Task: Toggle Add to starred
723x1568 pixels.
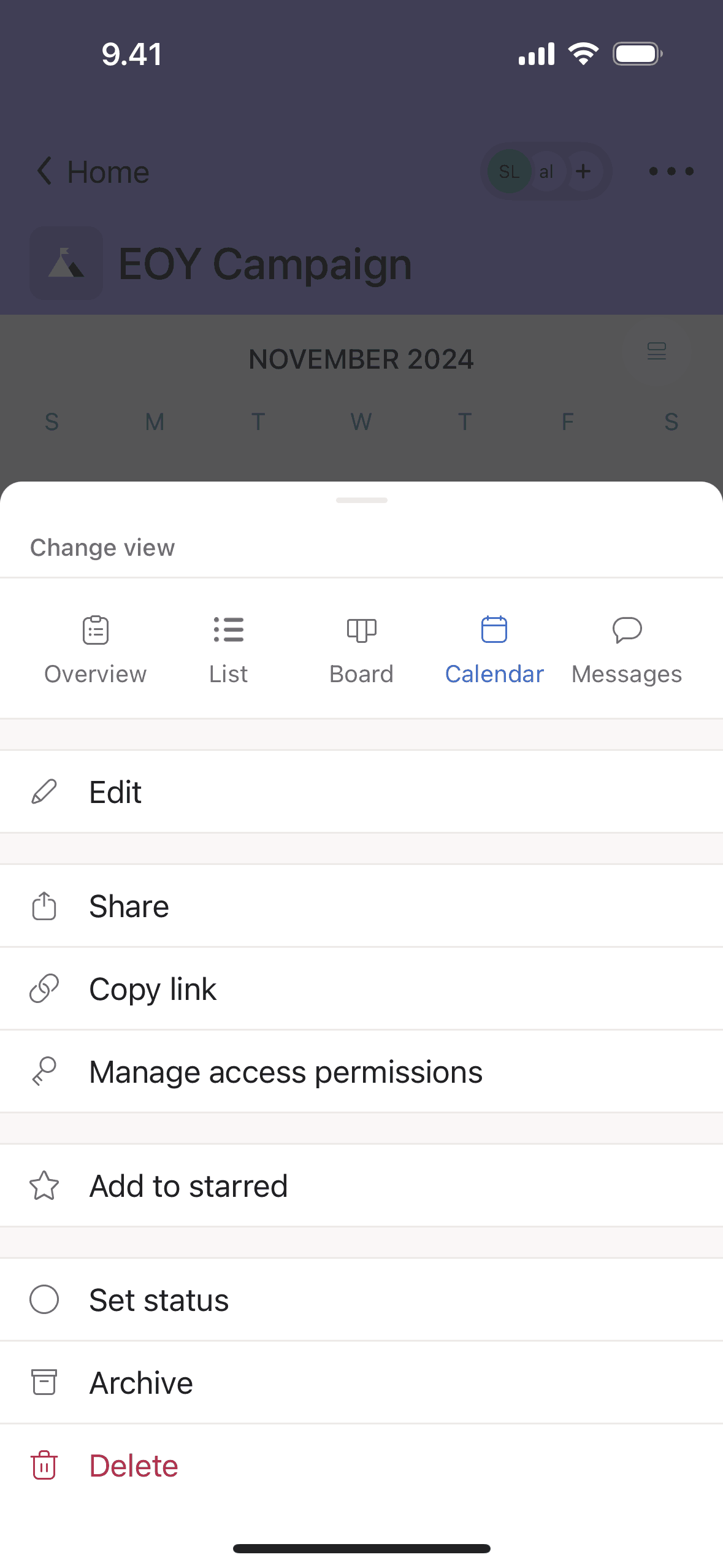Action: pyautogui.click(x=188, y=1186)
